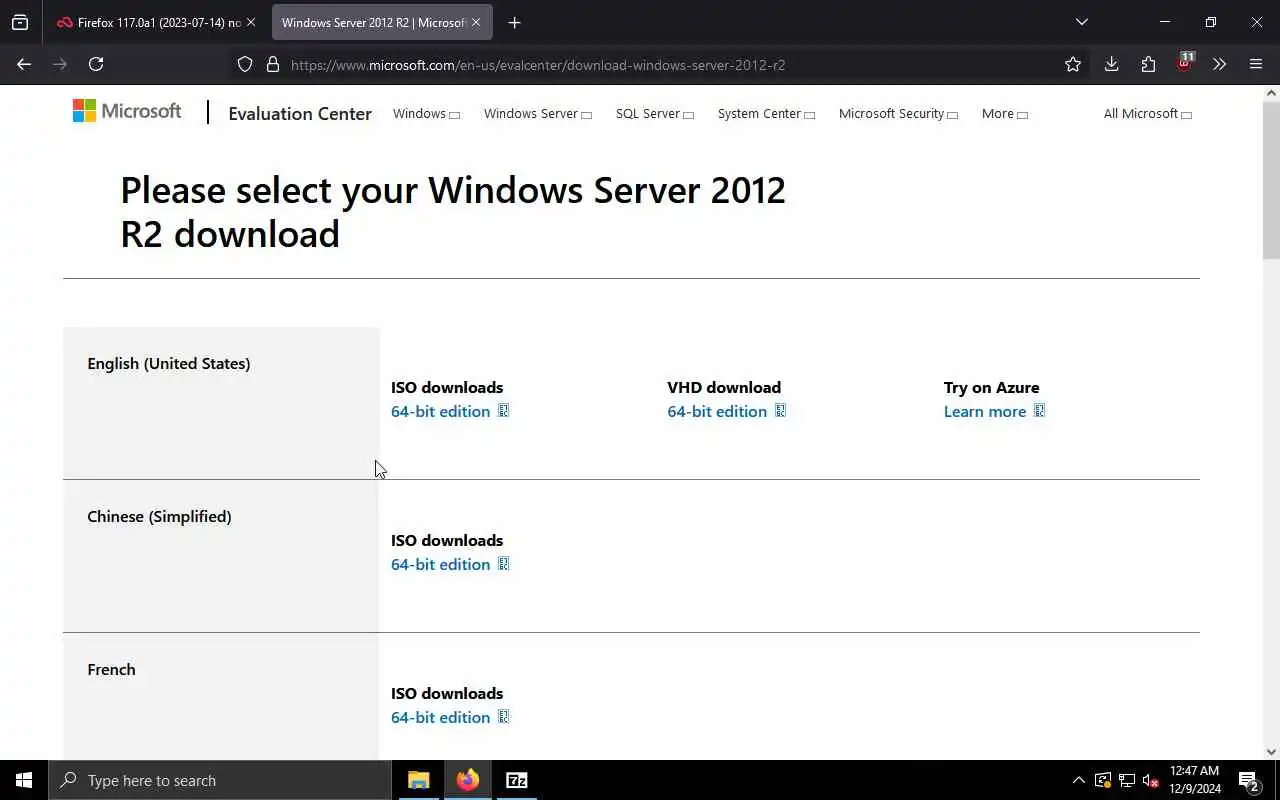Click the page vertical scrollbar thumb
The height and width of the screenshot is (800, 1280).
(x=1271, y=180)
